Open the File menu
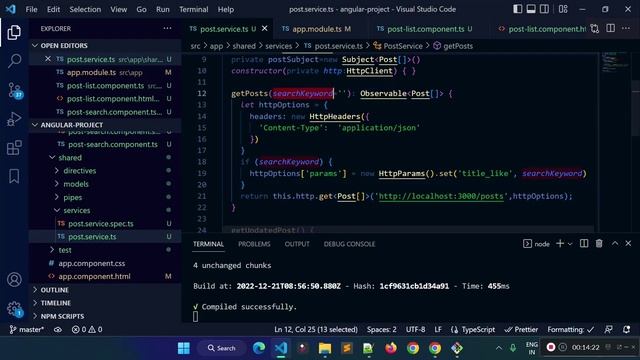 pos(31,9)
